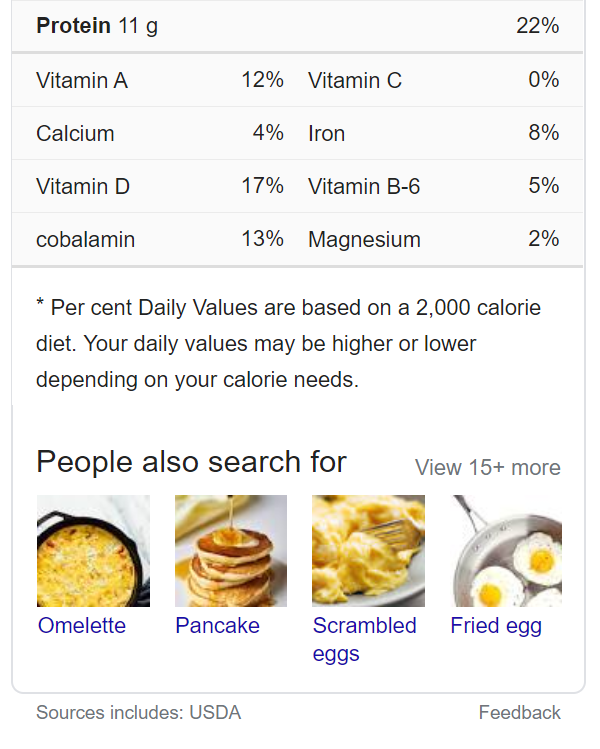600x749 pixels.
Task: Click the Omelette thumbnail image
Action: coord(93,551)
